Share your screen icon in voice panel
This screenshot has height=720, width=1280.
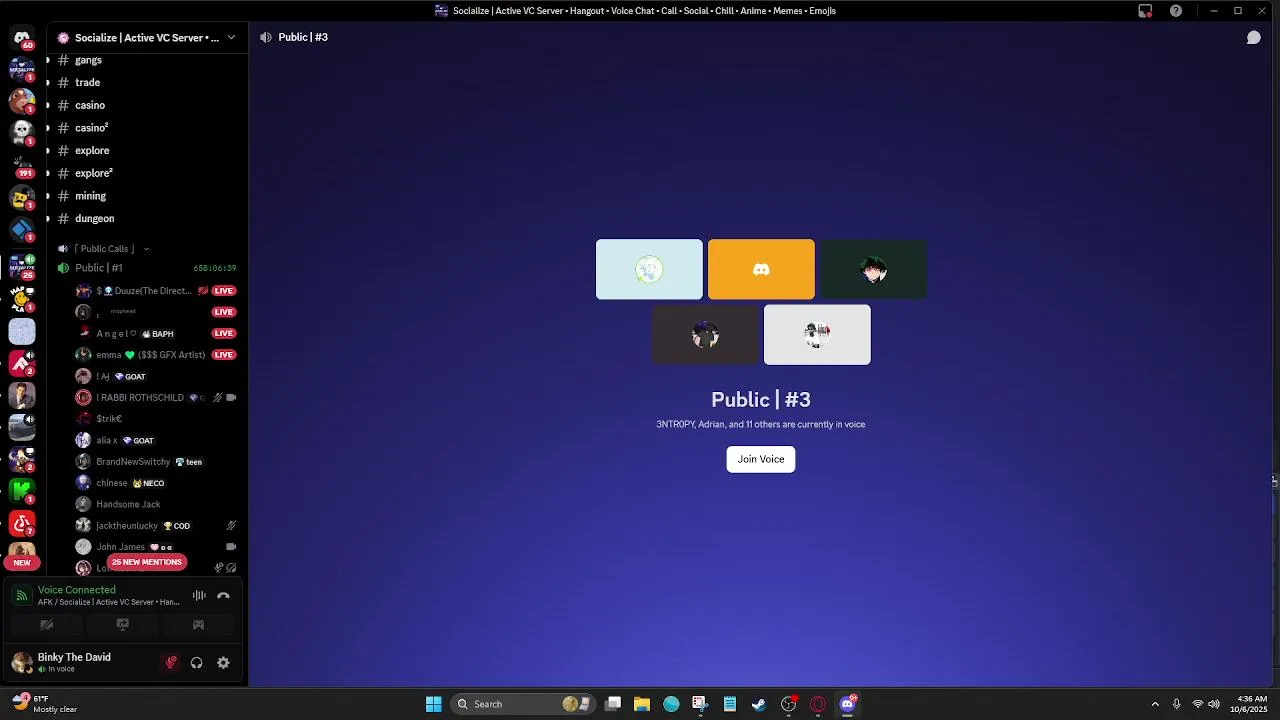(122, 625)
